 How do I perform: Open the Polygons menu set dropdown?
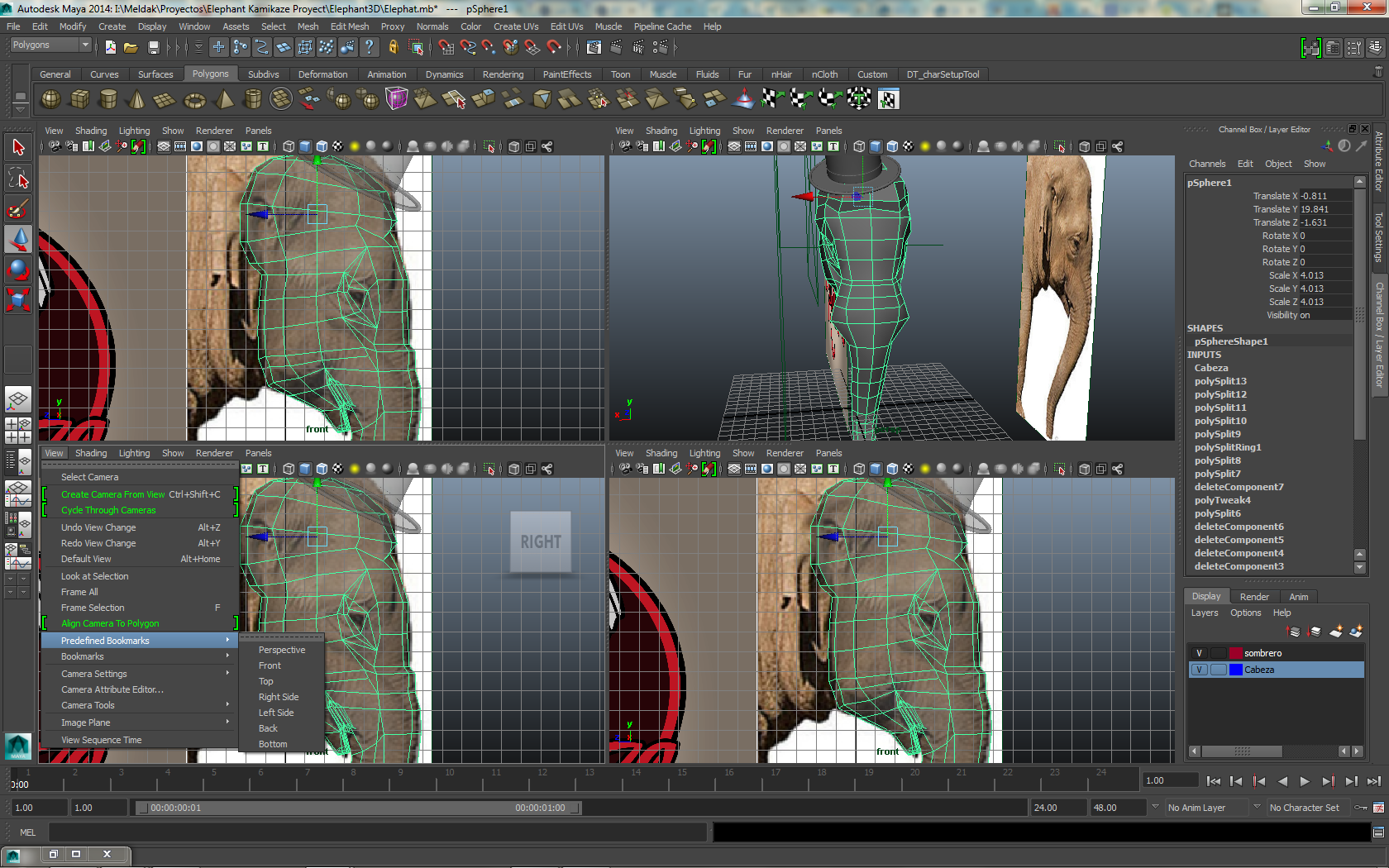pos(50,45)
